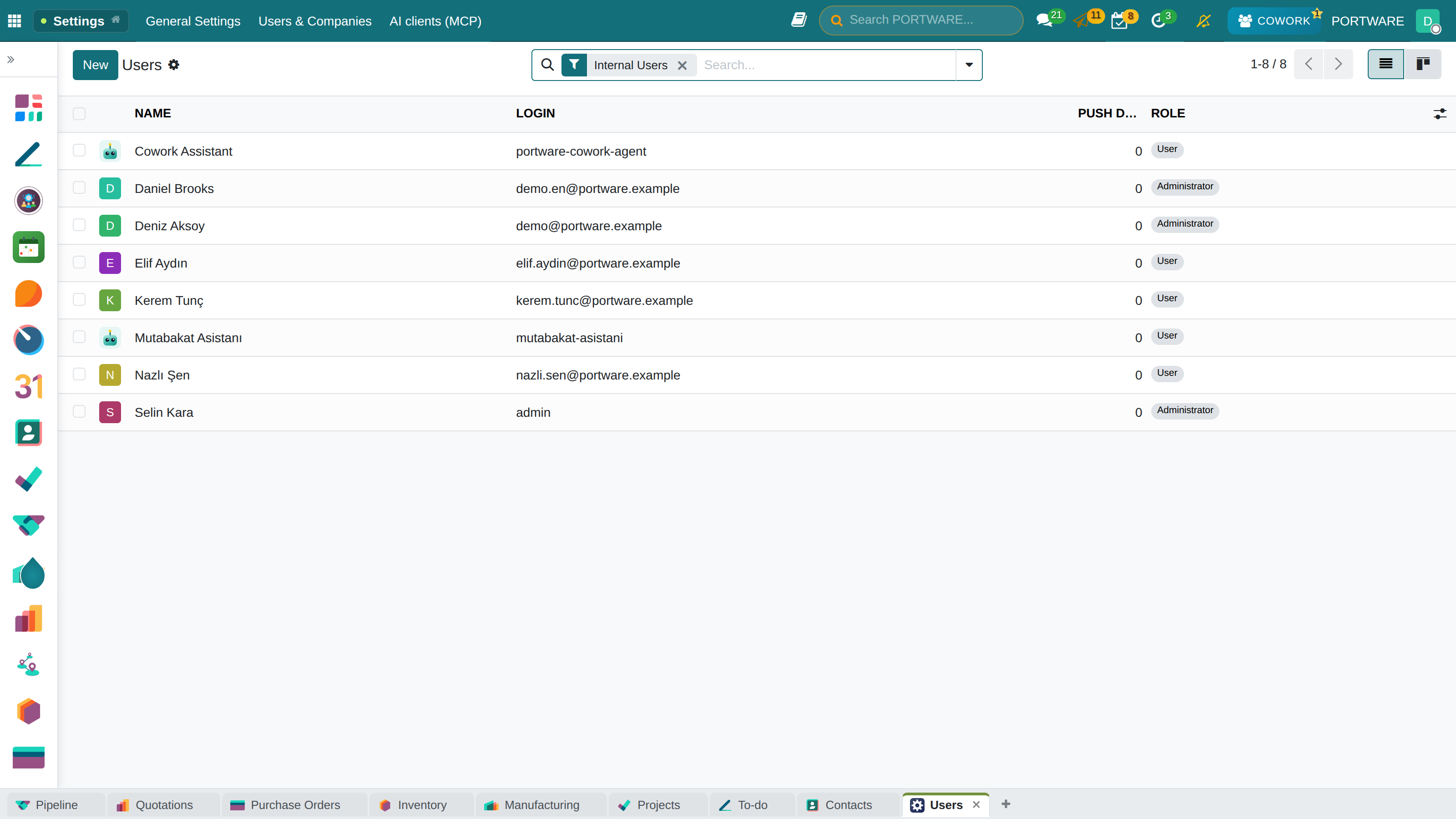Open the round purple avatar app in sidebar
The width and height of the screenshot is (1456, 819).
29,201
